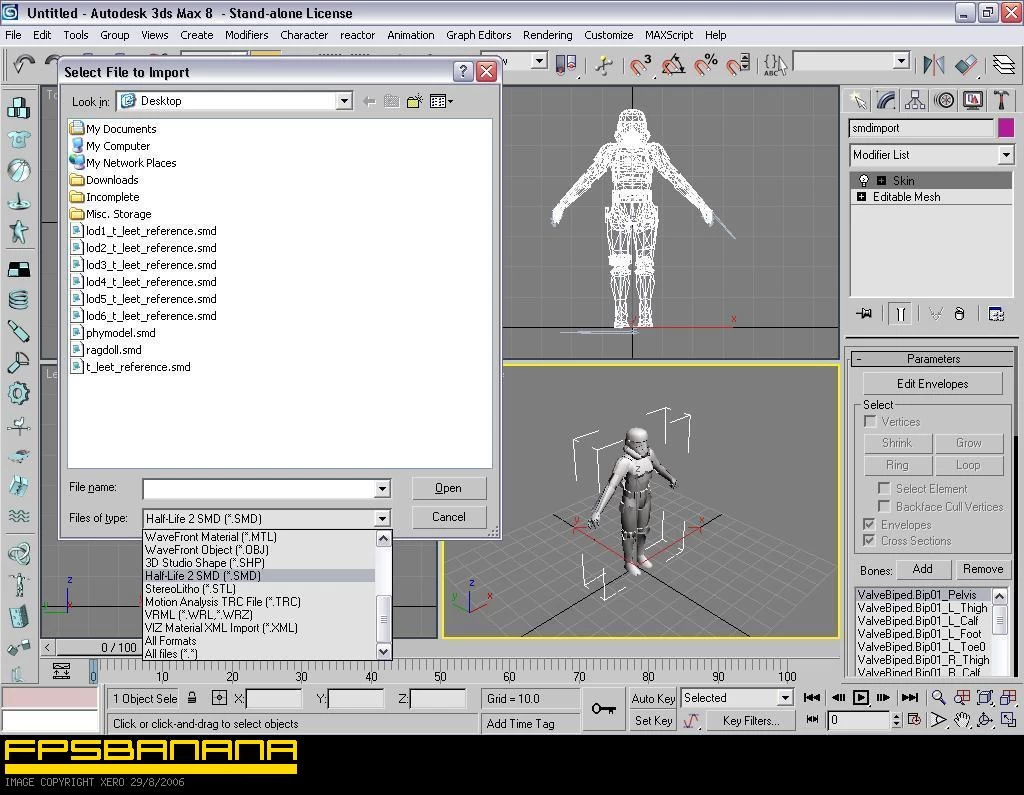Expand Editable Mesh sub-objects
The image size is (1024, 795).
point(861,197)
